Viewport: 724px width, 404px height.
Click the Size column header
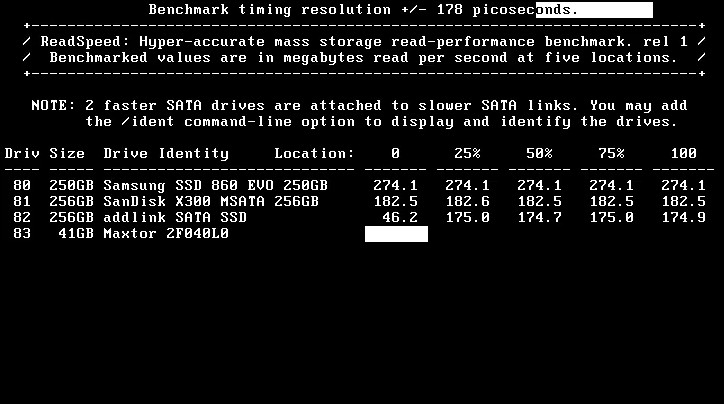pyautogui.click(x=67, y=153)
